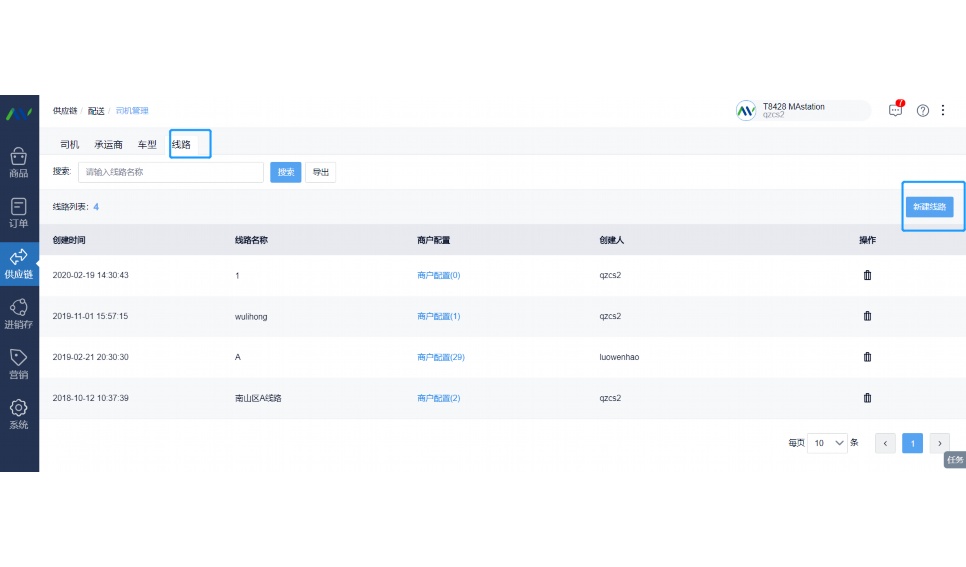This screenshot has height=567, width=966.
Task: Delete the 南山区A线路 route row
Action: (x=867, y=397)
